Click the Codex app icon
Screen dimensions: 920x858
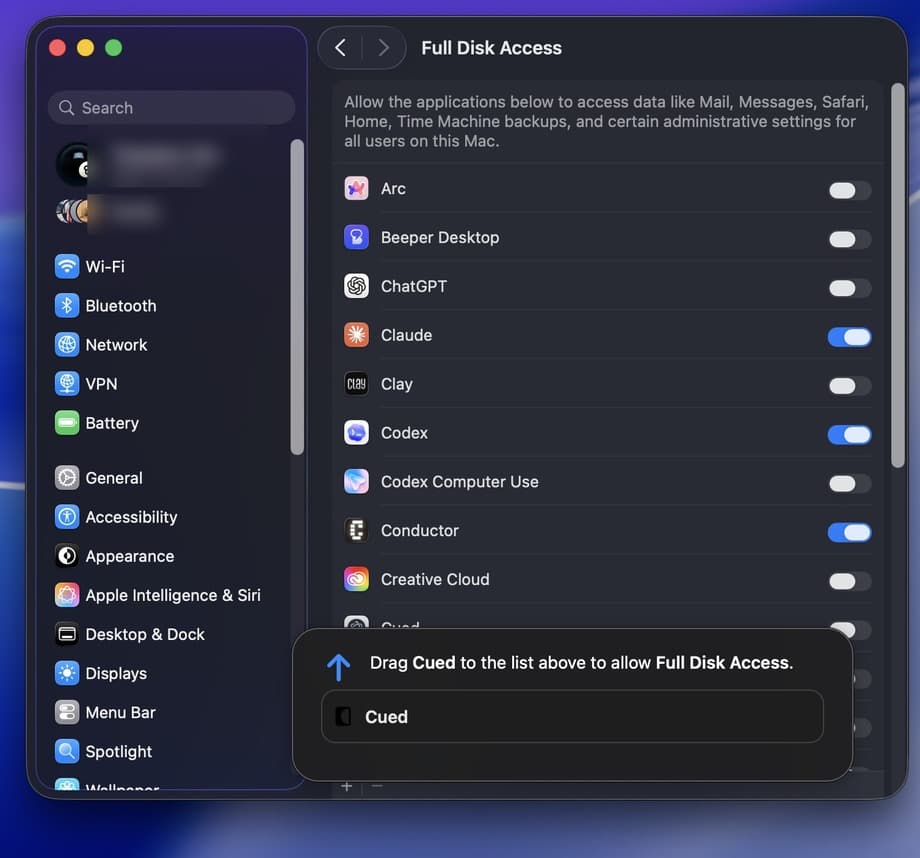tap(356, 433)
